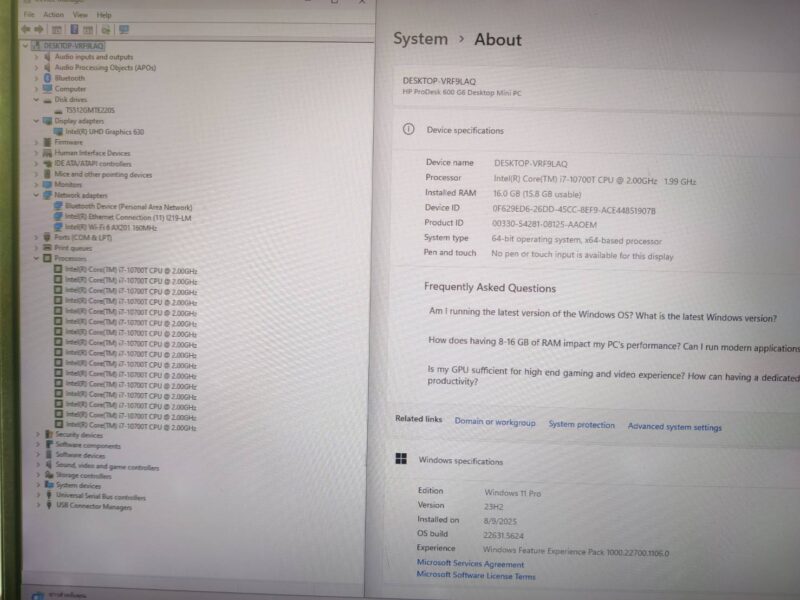
Task: Select the TS512GMTE220S disk drive
Action: 90,110
